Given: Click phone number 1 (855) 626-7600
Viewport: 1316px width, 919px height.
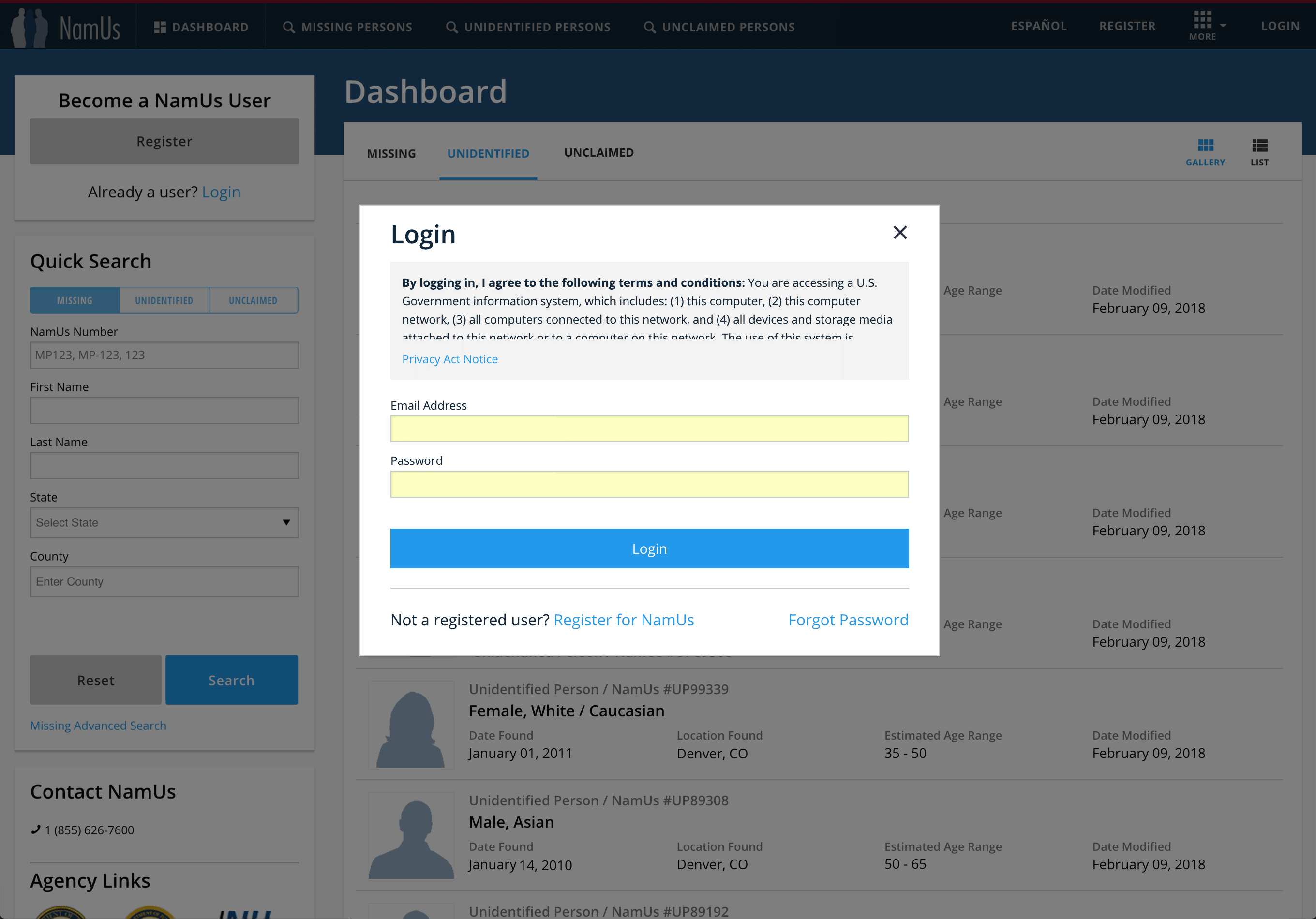Looking at the screenshot, I should (x=90, y=830).
